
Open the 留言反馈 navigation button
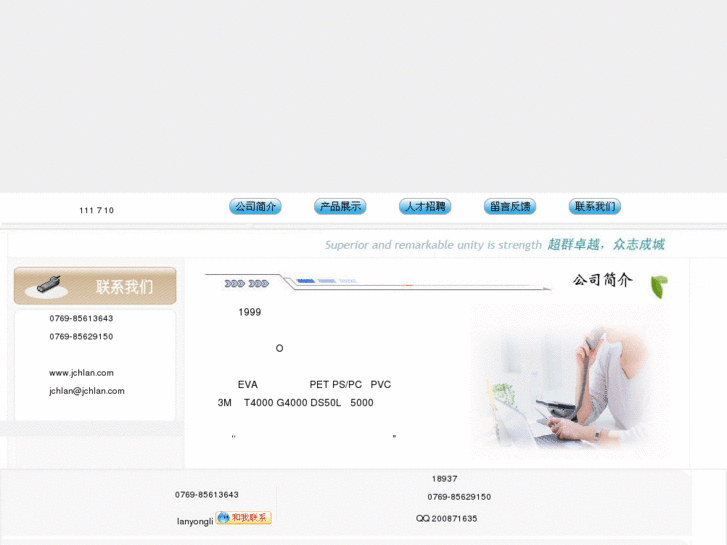click(x=510, y=206)
